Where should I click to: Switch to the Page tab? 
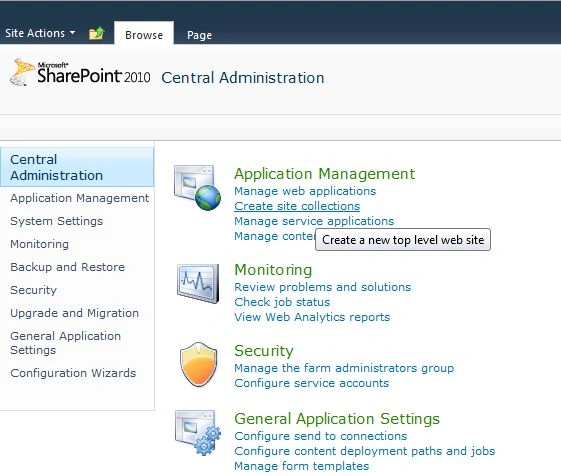coord(199,35)
